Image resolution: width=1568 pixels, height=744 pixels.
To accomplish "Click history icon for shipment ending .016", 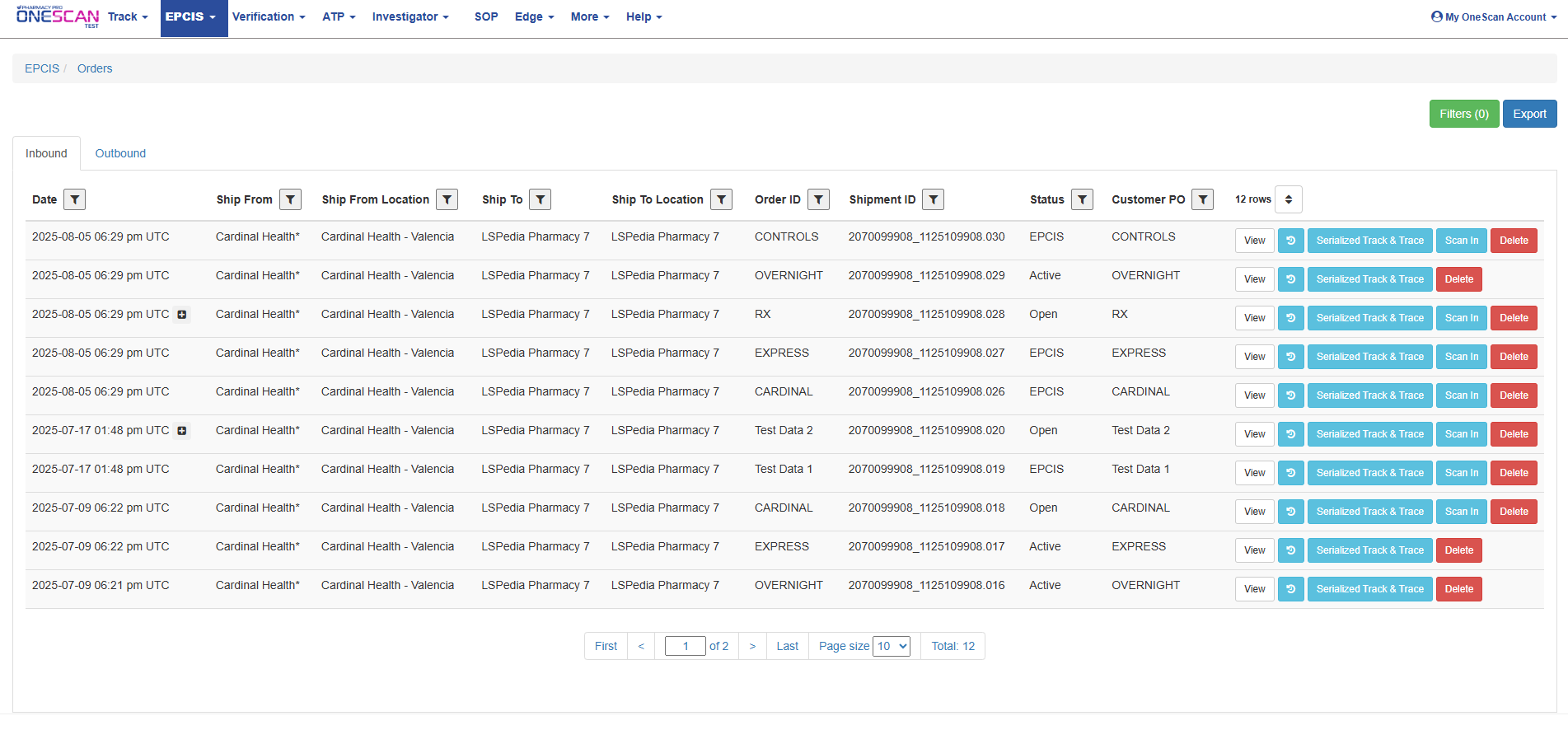I will click(x=1291, y=589).
